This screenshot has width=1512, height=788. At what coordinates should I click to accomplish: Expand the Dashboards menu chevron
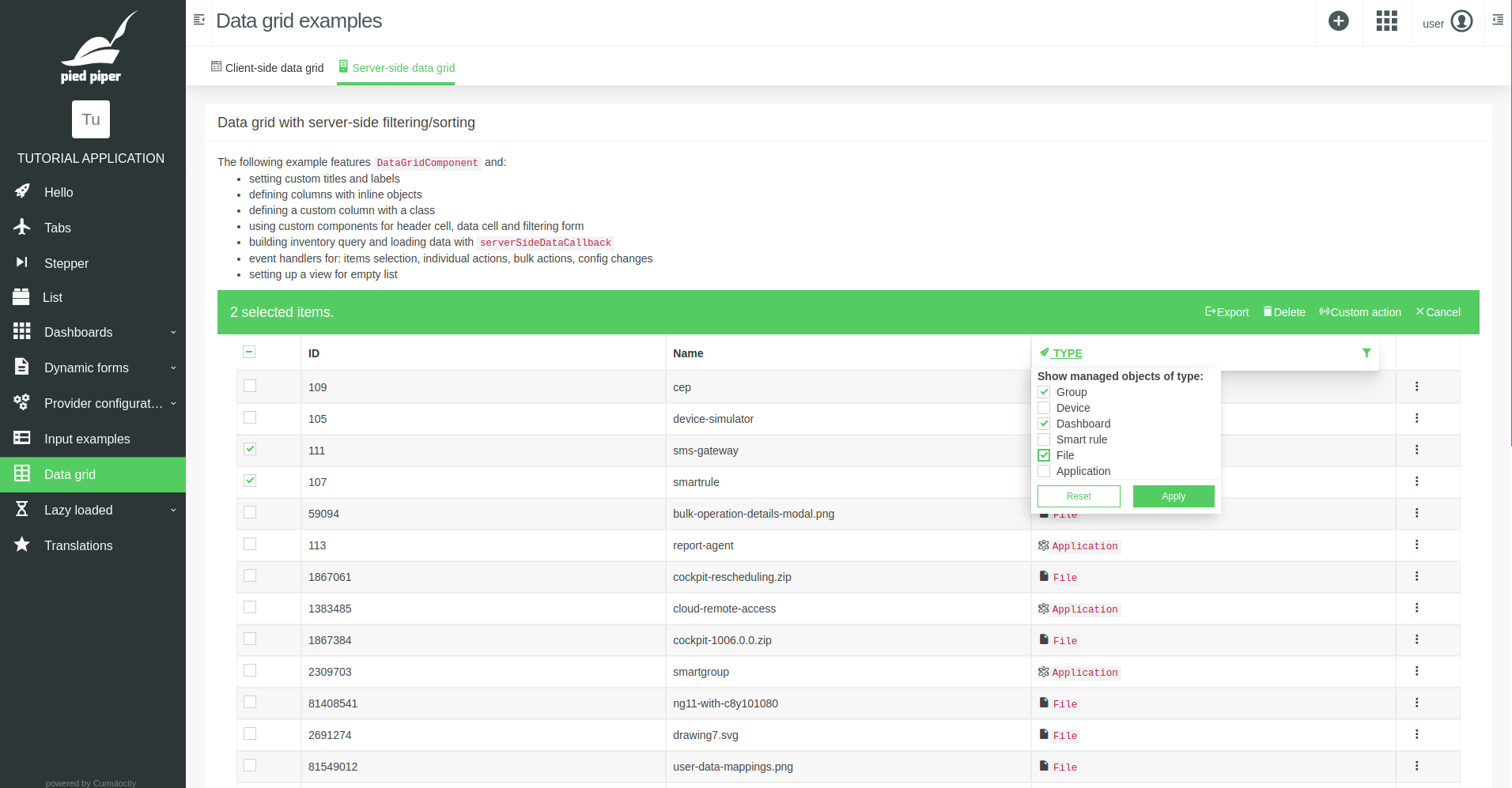click(x=173, y=333)
